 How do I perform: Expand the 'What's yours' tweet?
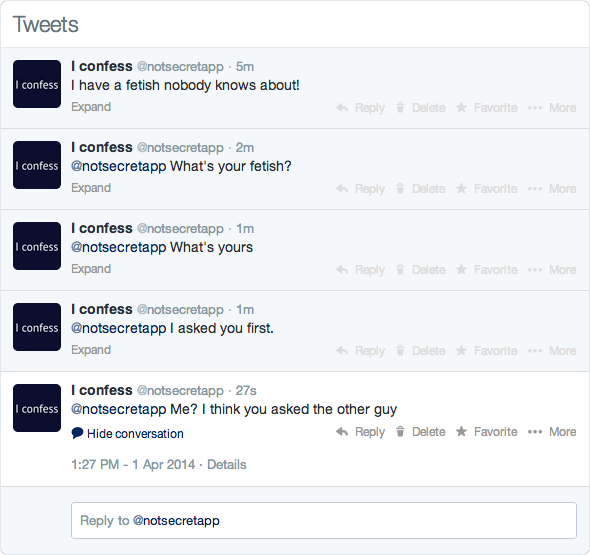(x=91, y=269)
